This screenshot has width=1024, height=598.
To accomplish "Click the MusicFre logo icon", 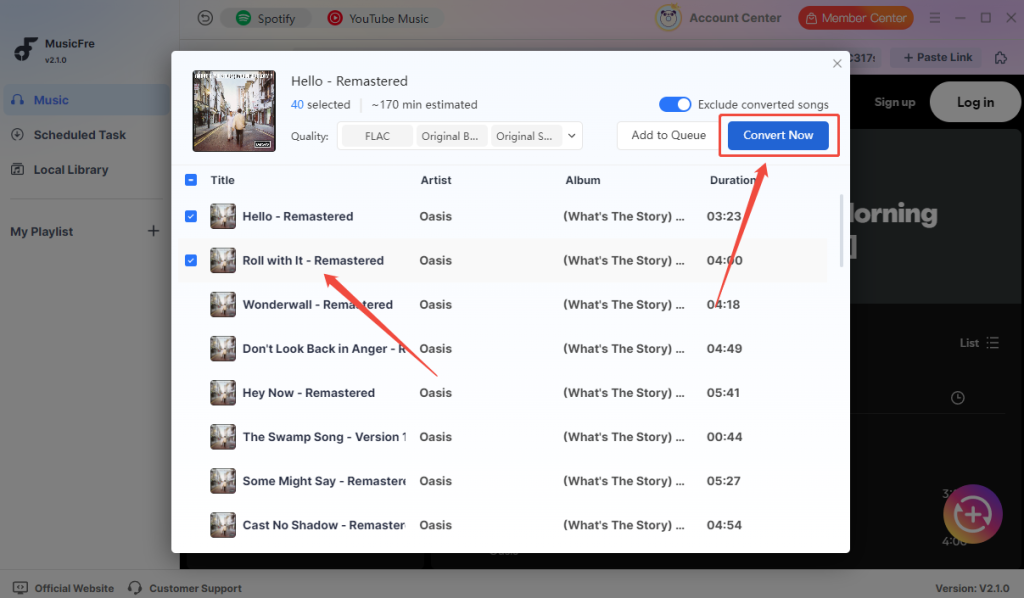I will click(x=25, y=50).
